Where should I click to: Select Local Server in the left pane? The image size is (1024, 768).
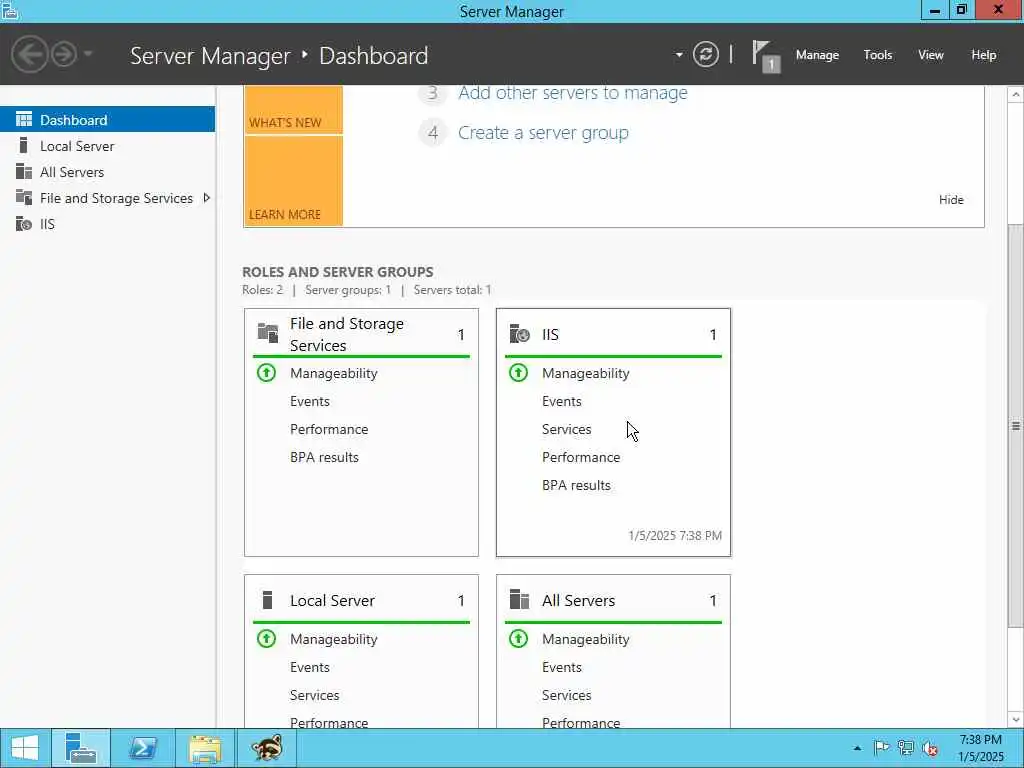tap(107, 146)
